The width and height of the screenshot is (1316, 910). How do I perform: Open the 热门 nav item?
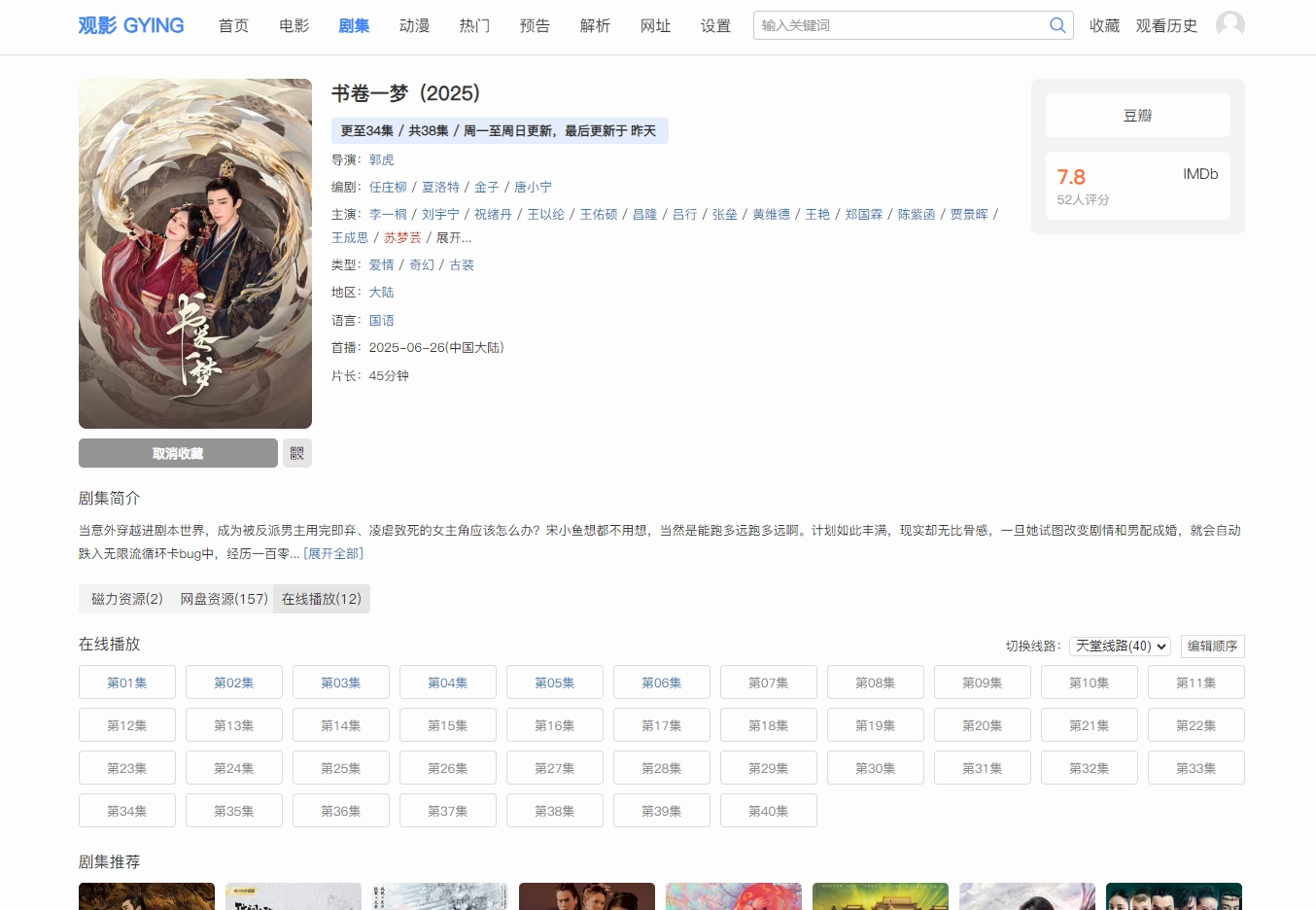pos(475,25)
